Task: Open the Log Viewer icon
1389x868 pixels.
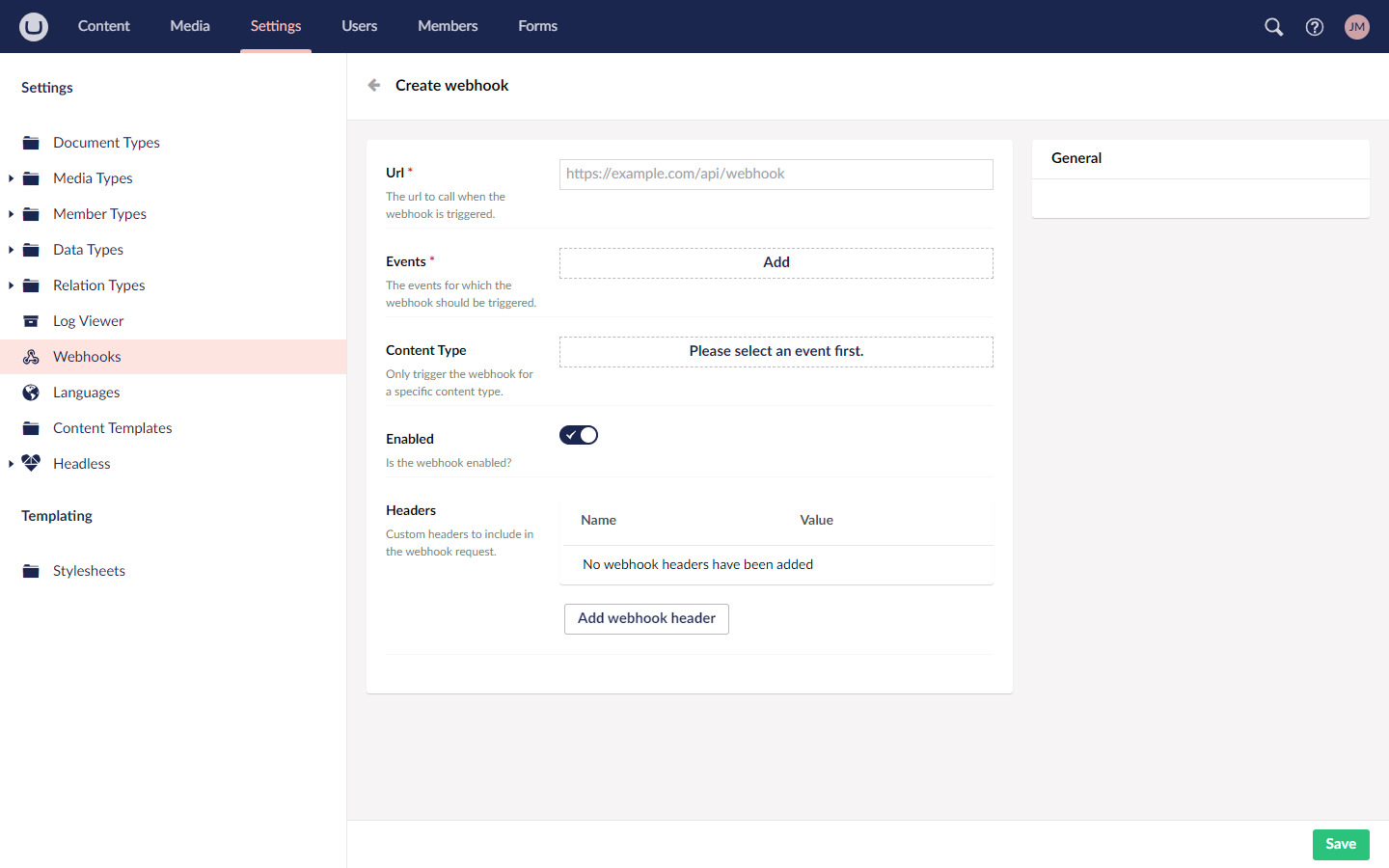Action: click(x=32, y=320)
